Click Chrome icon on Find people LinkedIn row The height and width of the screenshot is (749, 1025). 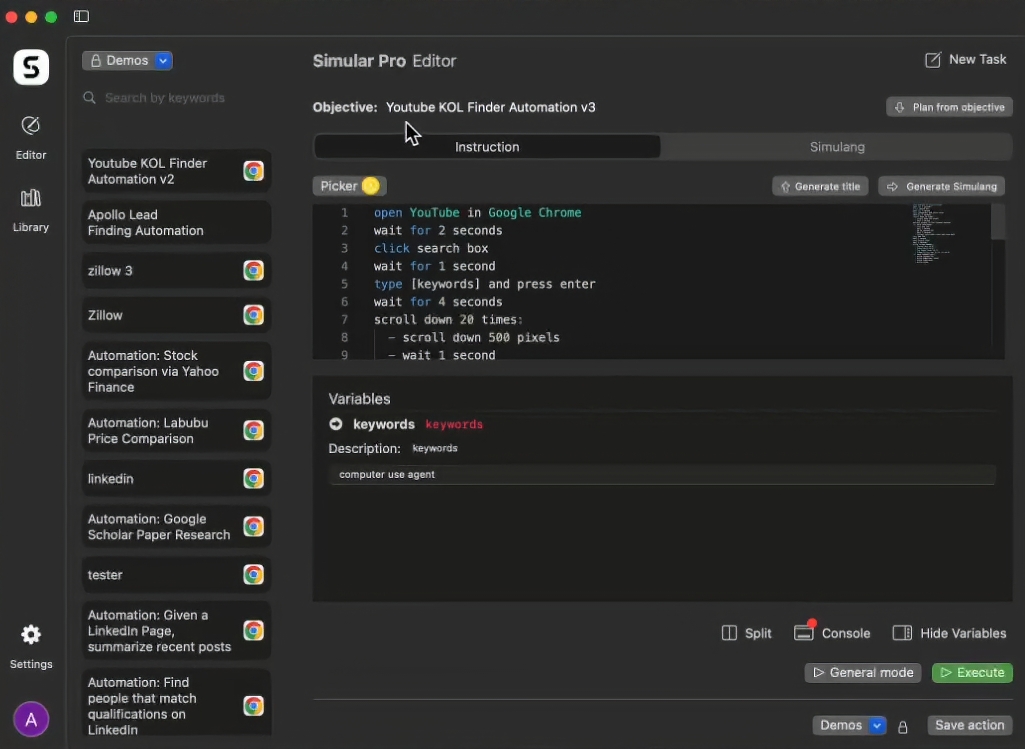pos(253,706)
